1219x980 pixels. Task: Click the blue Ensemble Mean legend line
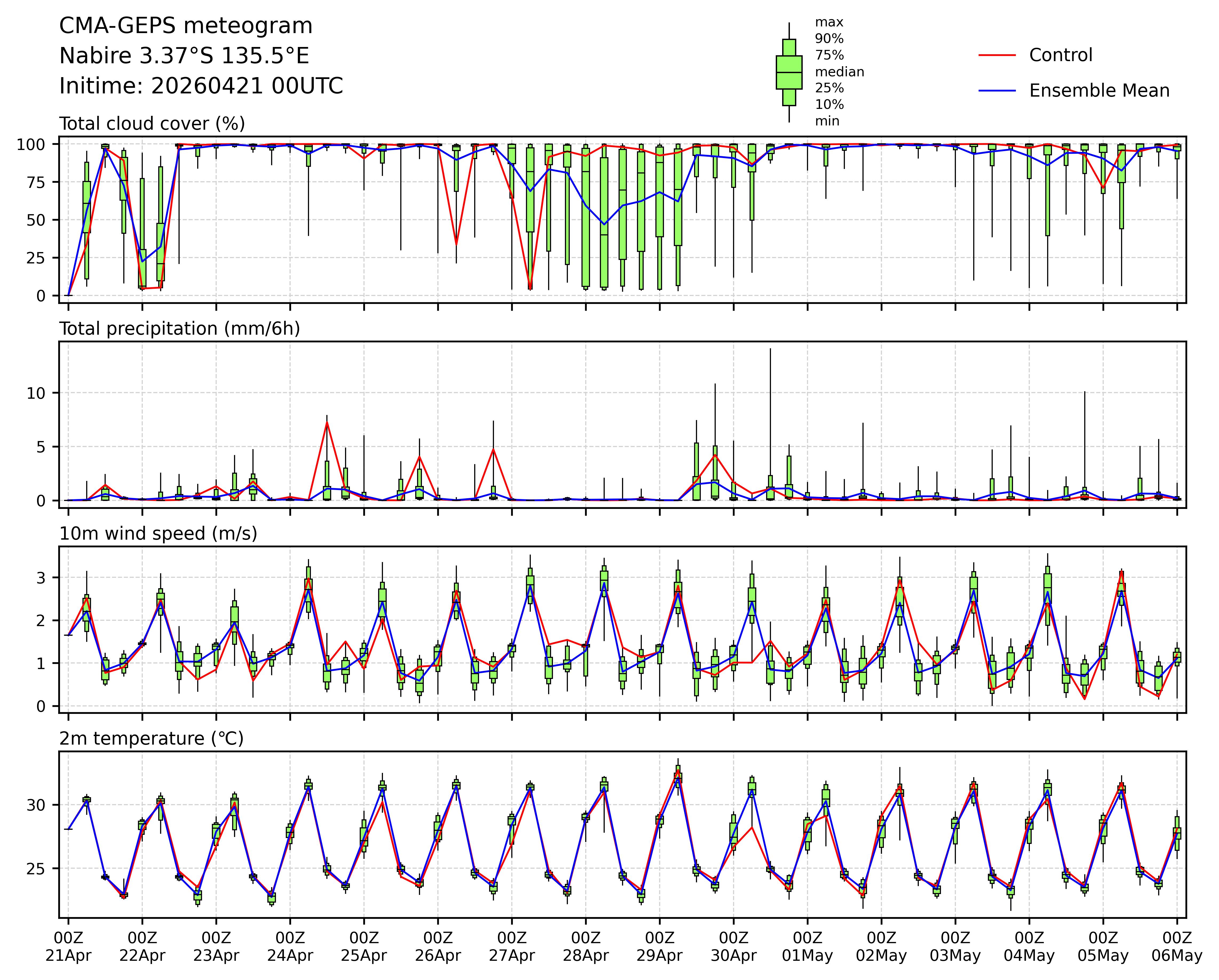pos(997,91)
